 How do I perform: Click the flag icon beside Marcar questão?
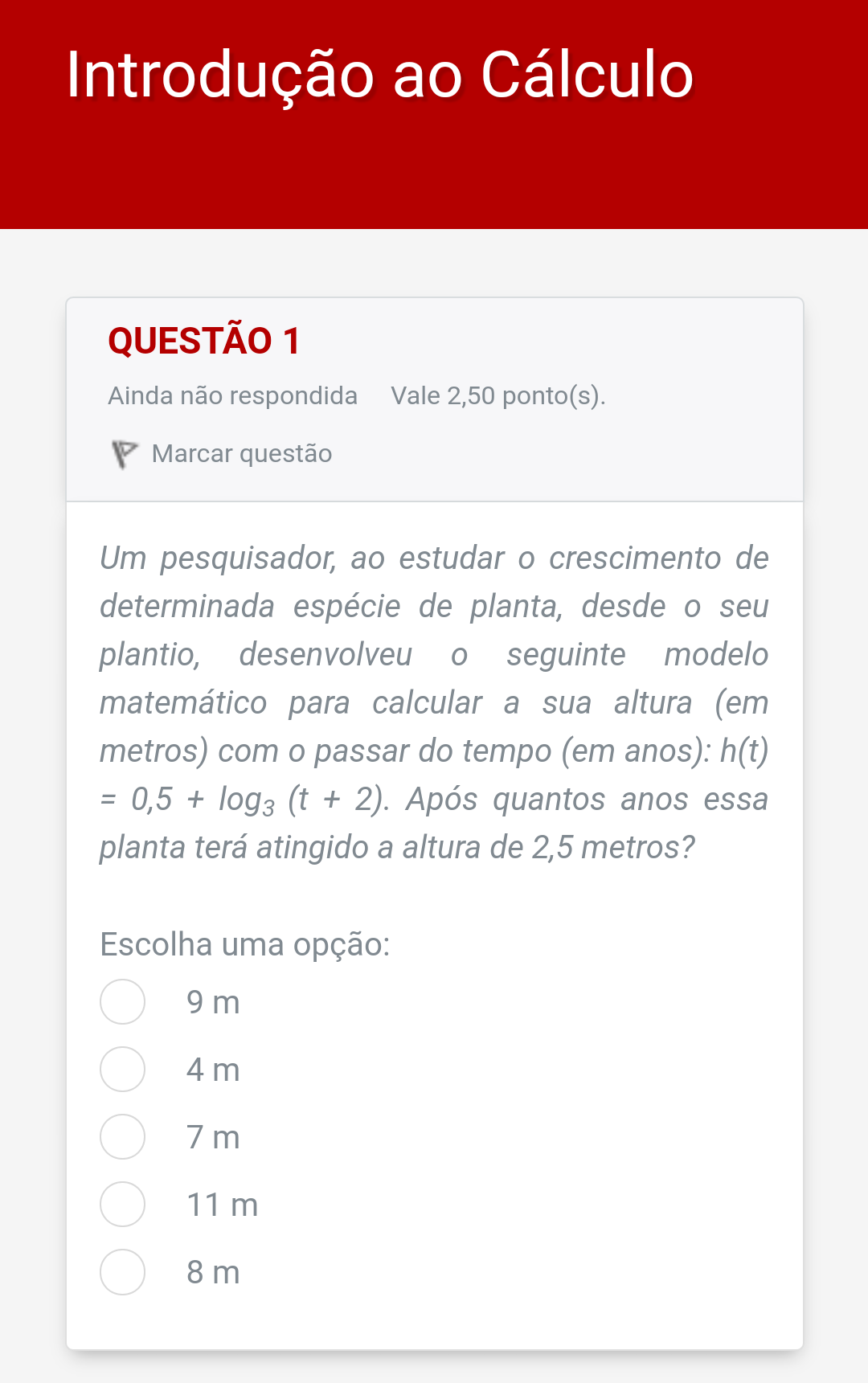(124, 453)
